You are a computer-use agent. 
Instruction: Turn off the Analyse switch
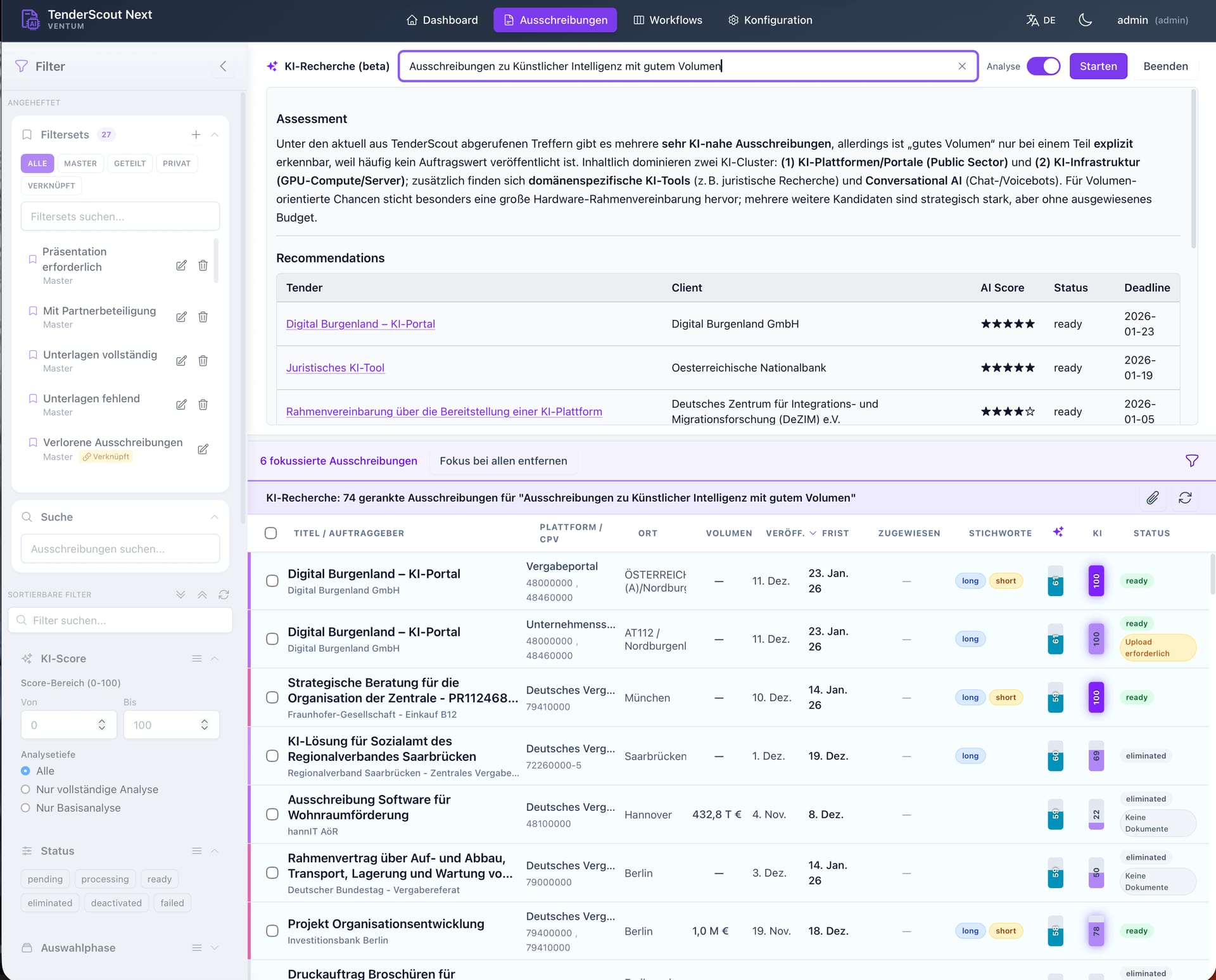point(1043,66)
